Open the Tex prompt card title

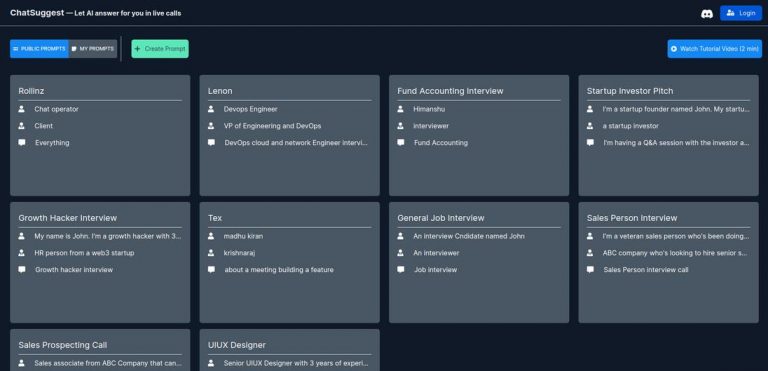pos(215,218)
